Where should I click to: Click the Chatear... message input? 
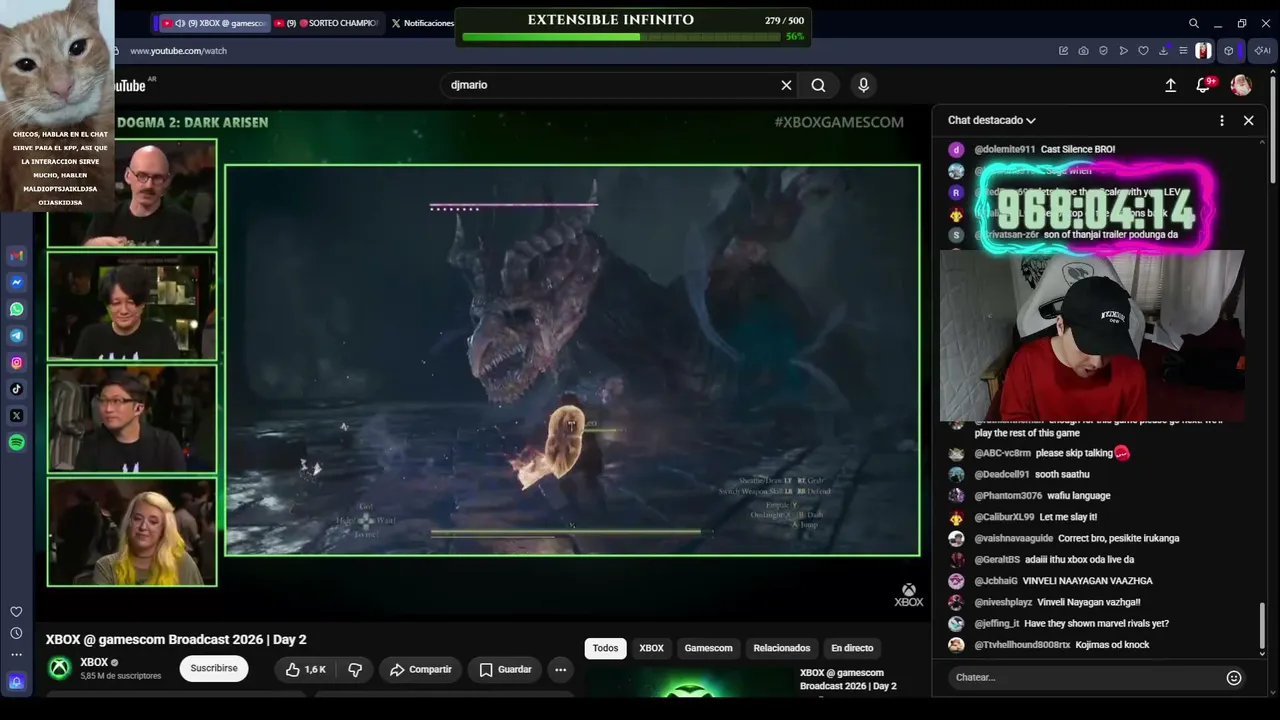click(x=1088, y=678)
